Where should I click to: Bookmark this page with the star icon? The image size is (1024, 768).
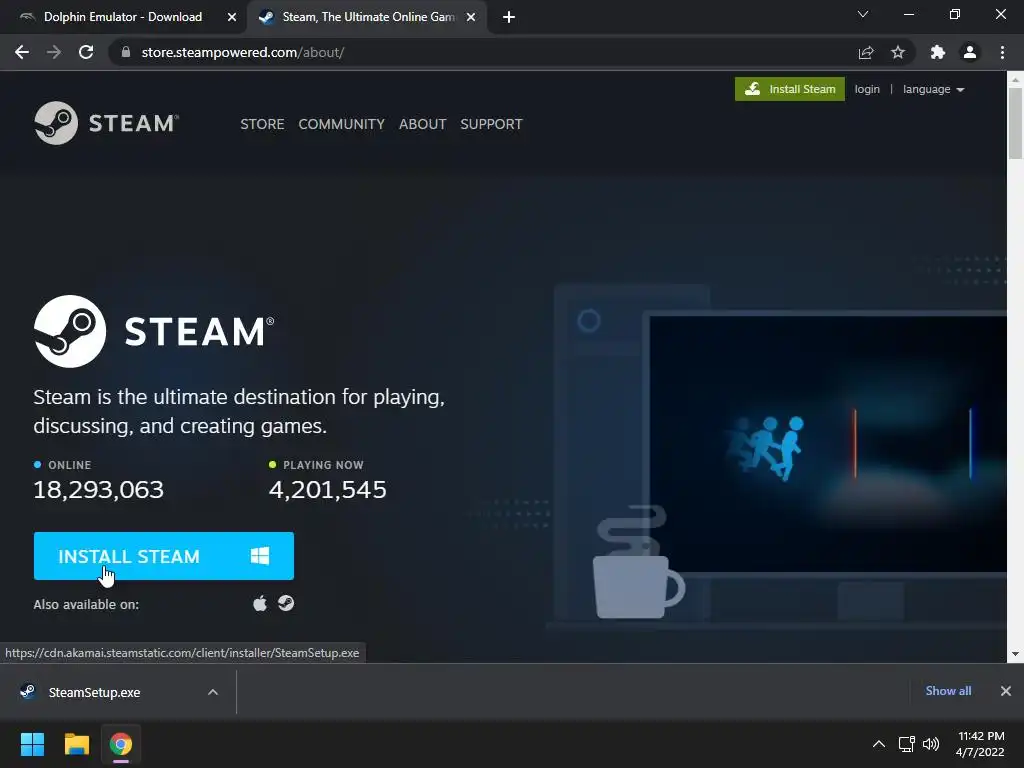[898, 52]
